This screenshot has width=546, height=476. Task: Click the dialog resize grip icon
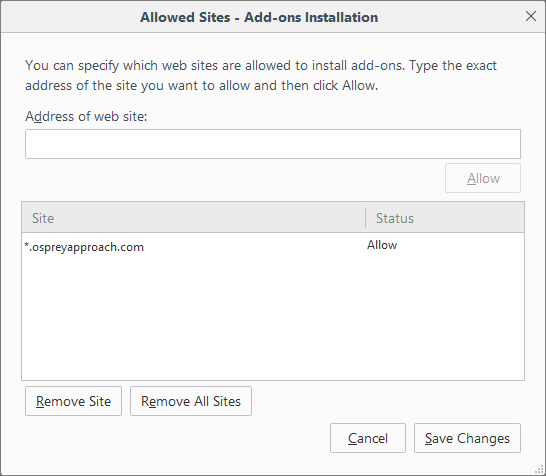[x=540, y=470]
